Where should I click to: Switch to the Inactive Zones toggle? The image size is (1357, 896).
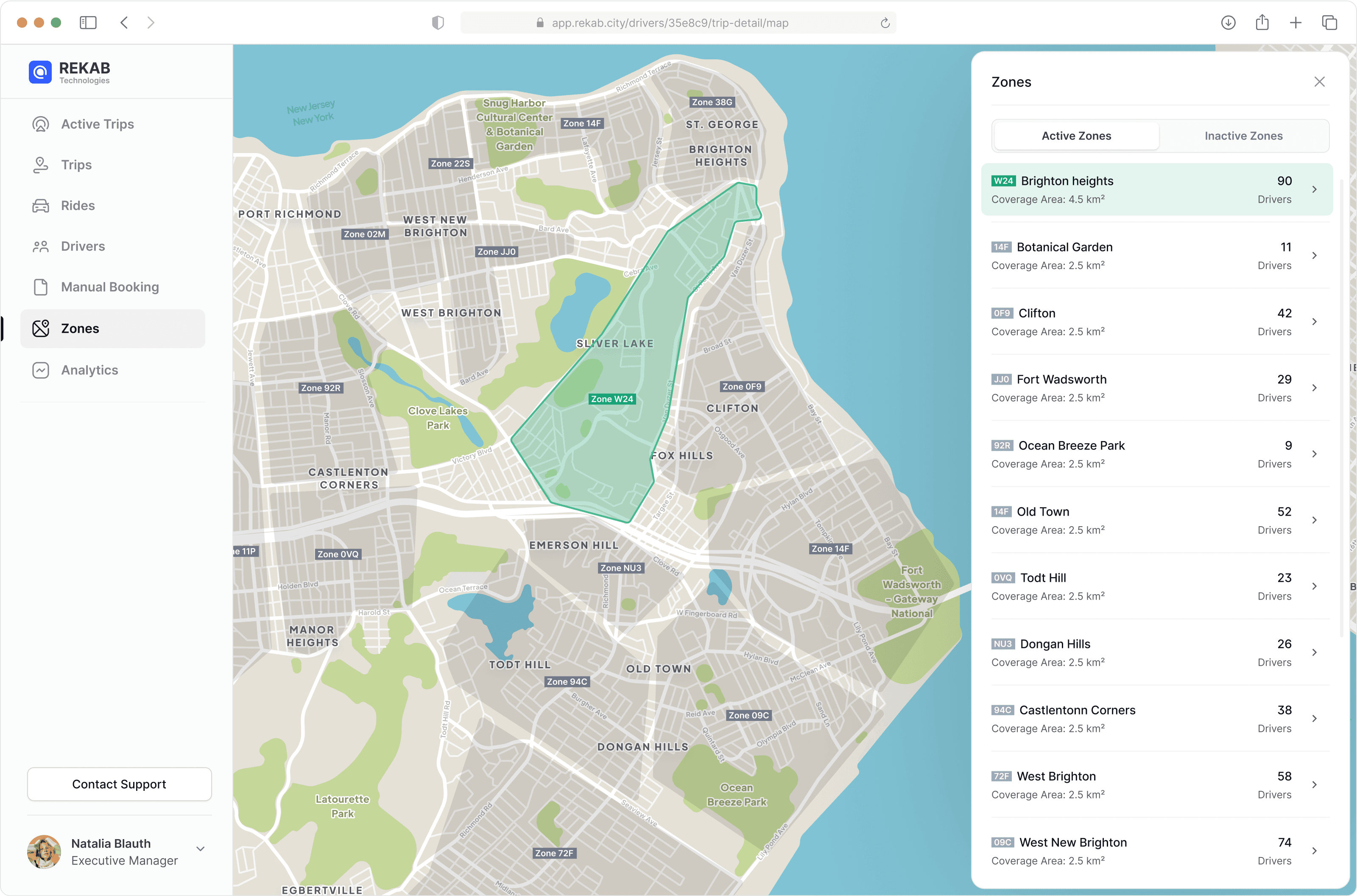pyautogui.click(x=1243, y=136)
